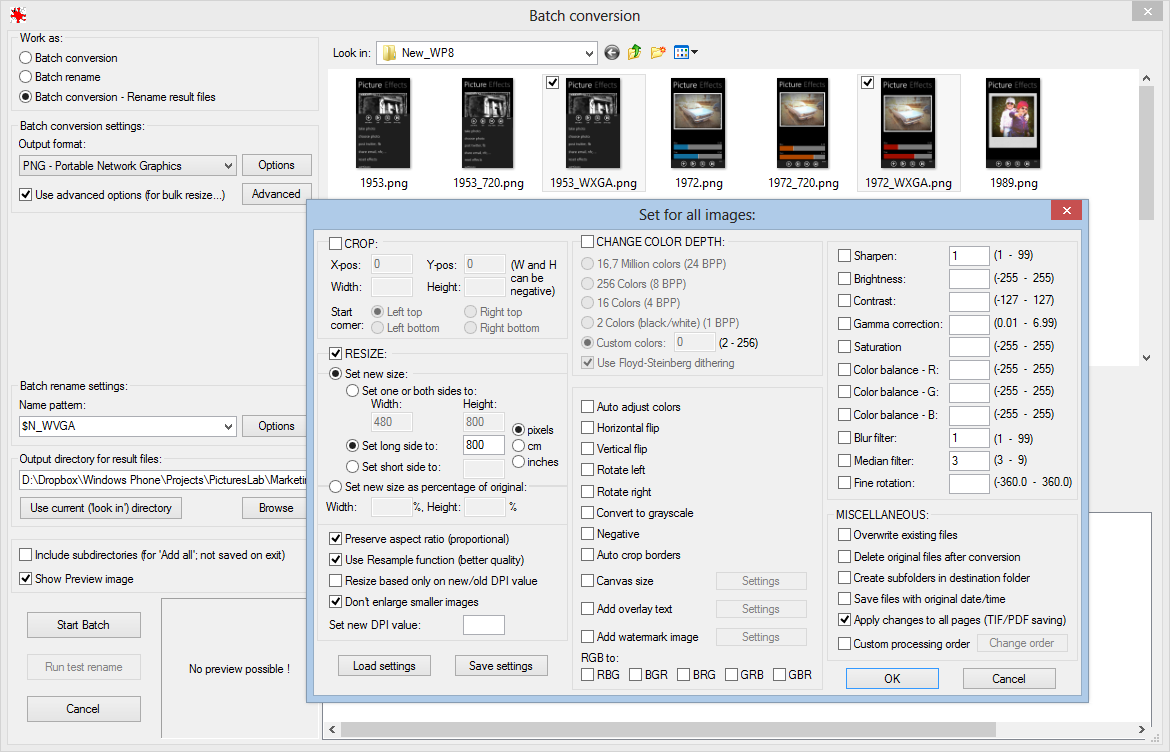Disable Preserve aspect ratio

click(x=338, y=538)
